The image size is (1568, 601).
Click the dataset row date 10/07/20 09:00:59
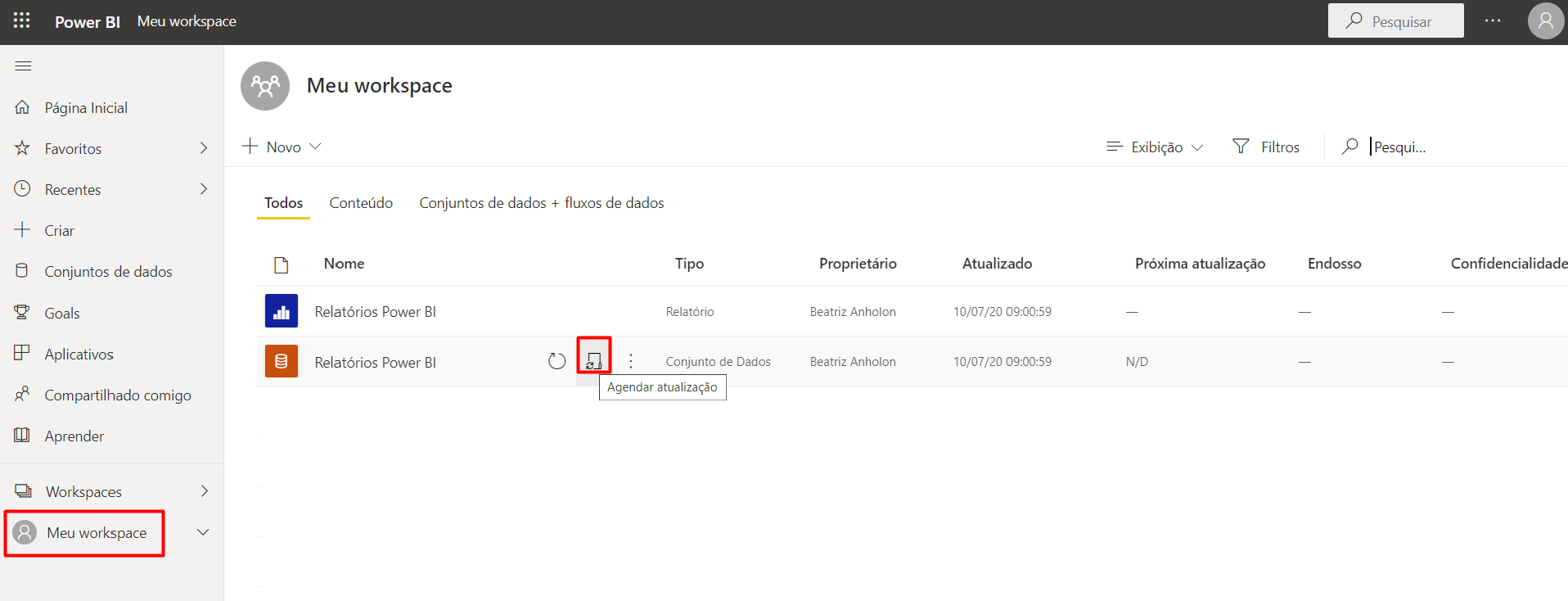click(x=1003, y=362)
